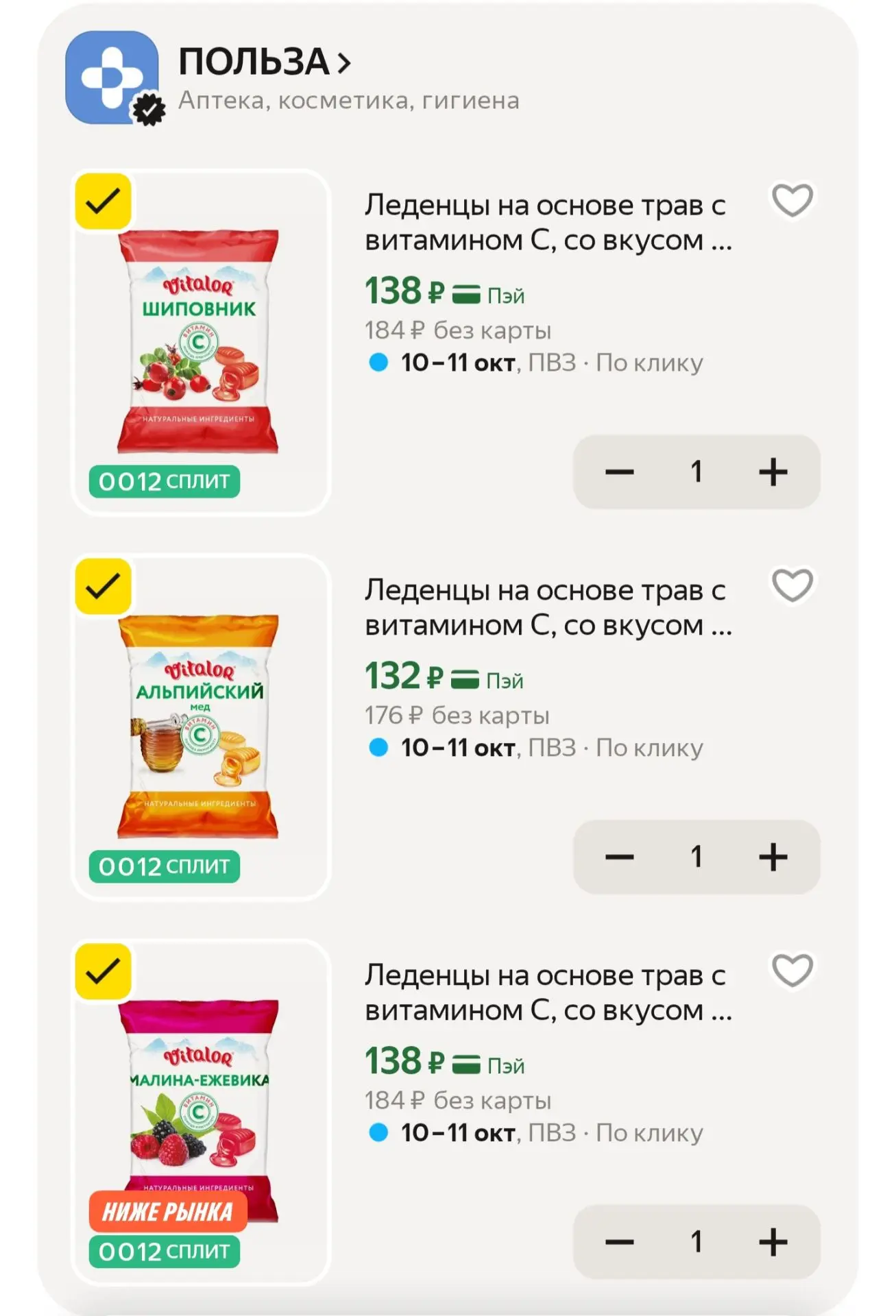Expand ПОЛЬЗА store via chevron arrow
The width and height of the screenshot is (896, 1316).
(x=344, y=63)
